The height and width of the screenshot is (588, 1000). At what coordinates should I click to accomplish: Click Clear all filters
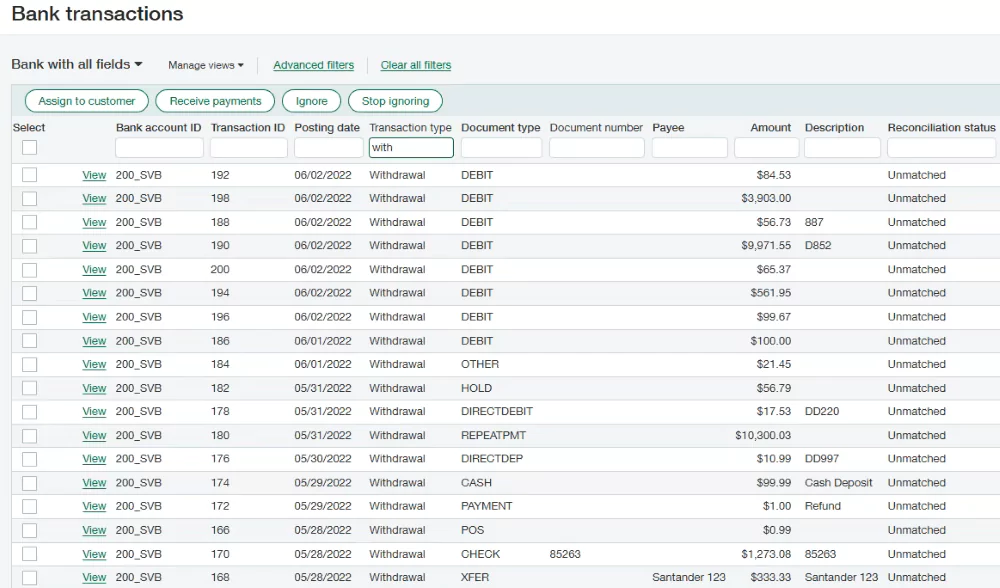tap(415, 65)
